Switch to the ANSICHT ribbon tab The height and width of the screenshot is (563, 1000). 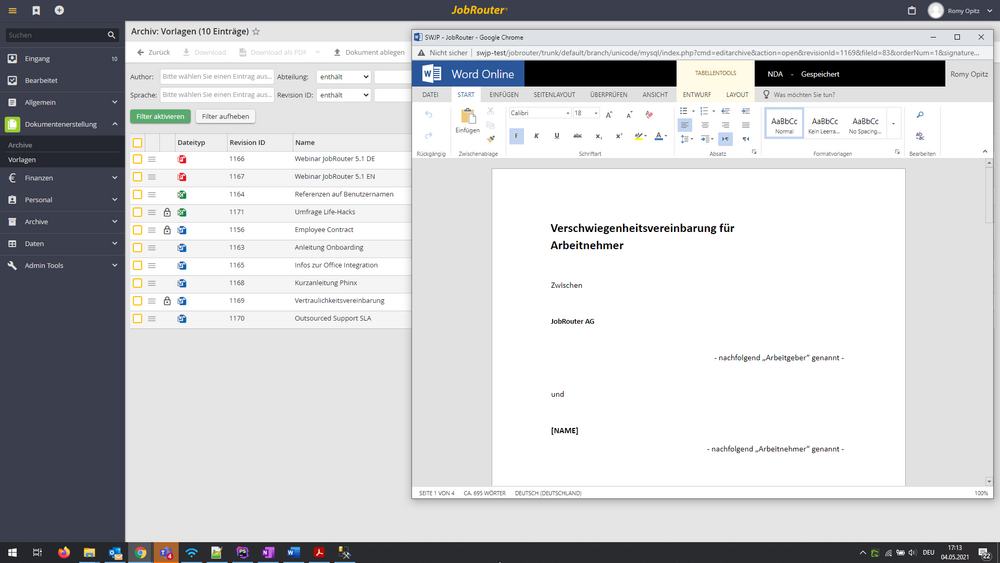tap(655, 94)
